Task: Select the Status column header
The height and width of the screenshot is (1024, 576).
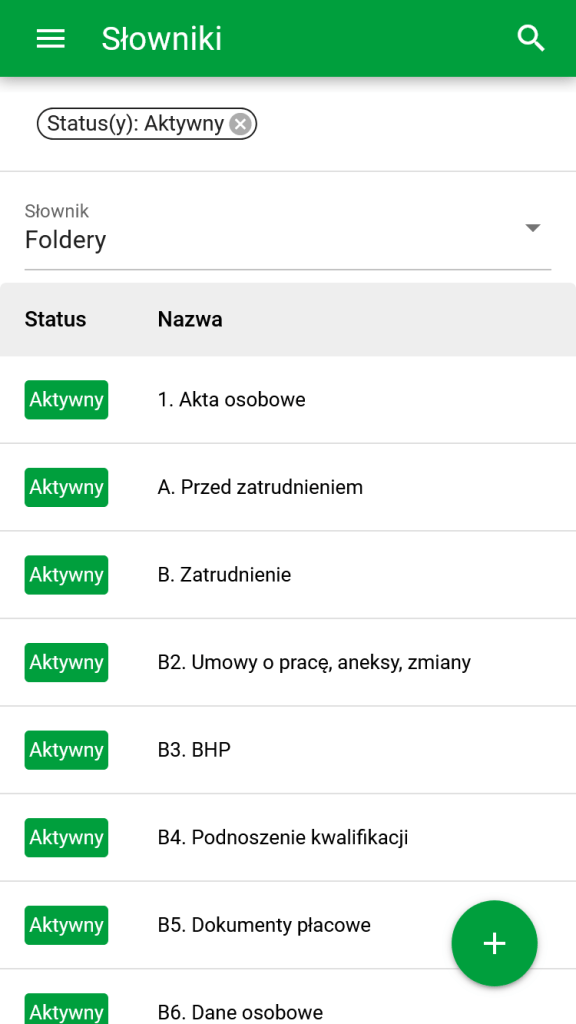Action: tap(53, 319)
